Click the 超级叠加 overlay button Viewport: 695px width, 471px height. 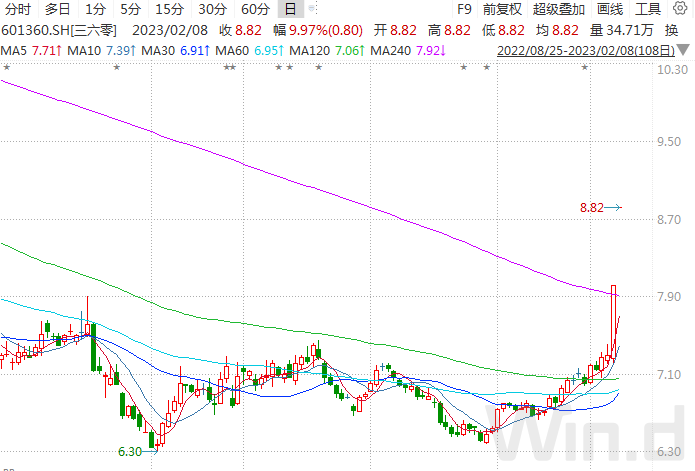tap(559, 8)
